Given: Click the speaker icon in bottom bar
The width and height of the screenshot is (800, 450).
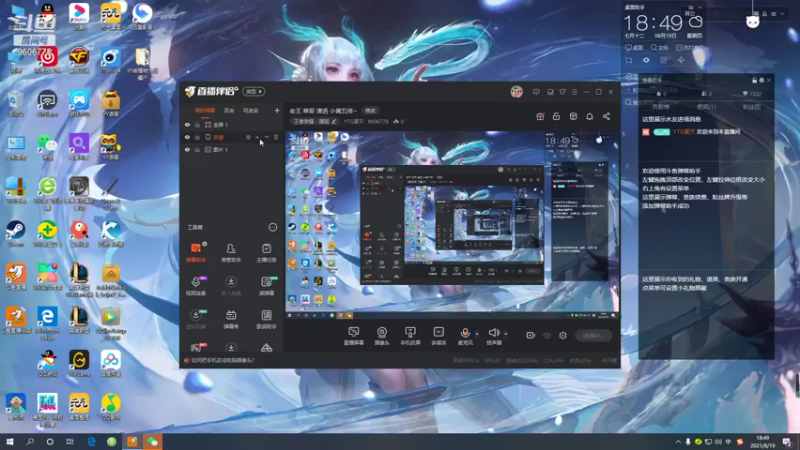Looking at the screenshot, I should [493, 333].
